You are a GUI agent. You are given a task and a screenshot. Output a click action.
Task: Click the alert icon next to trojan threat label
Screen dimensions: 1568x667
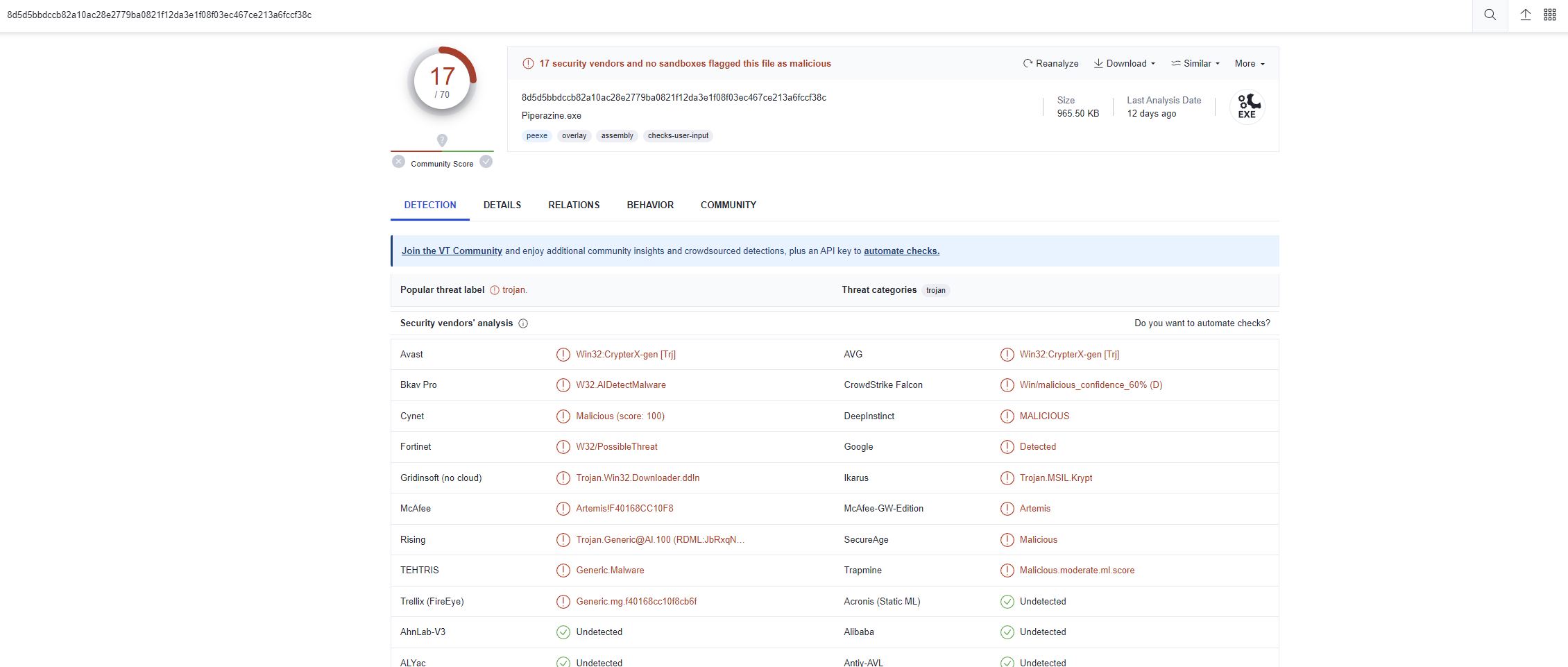pos(495,290)
